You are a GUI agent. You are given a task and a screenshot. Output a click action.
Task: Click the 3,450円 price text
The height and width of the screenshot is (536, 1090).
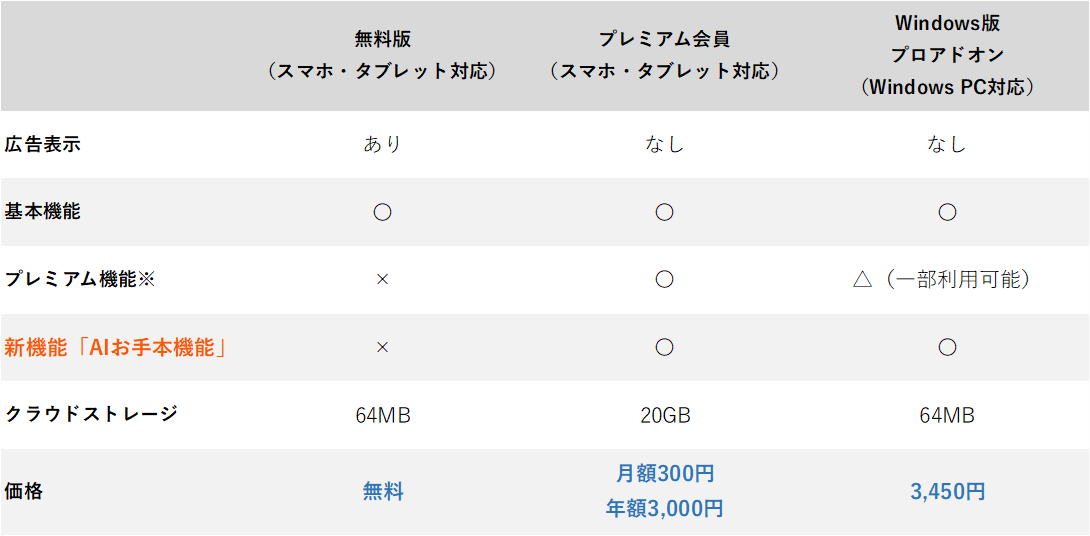[946, 491]
